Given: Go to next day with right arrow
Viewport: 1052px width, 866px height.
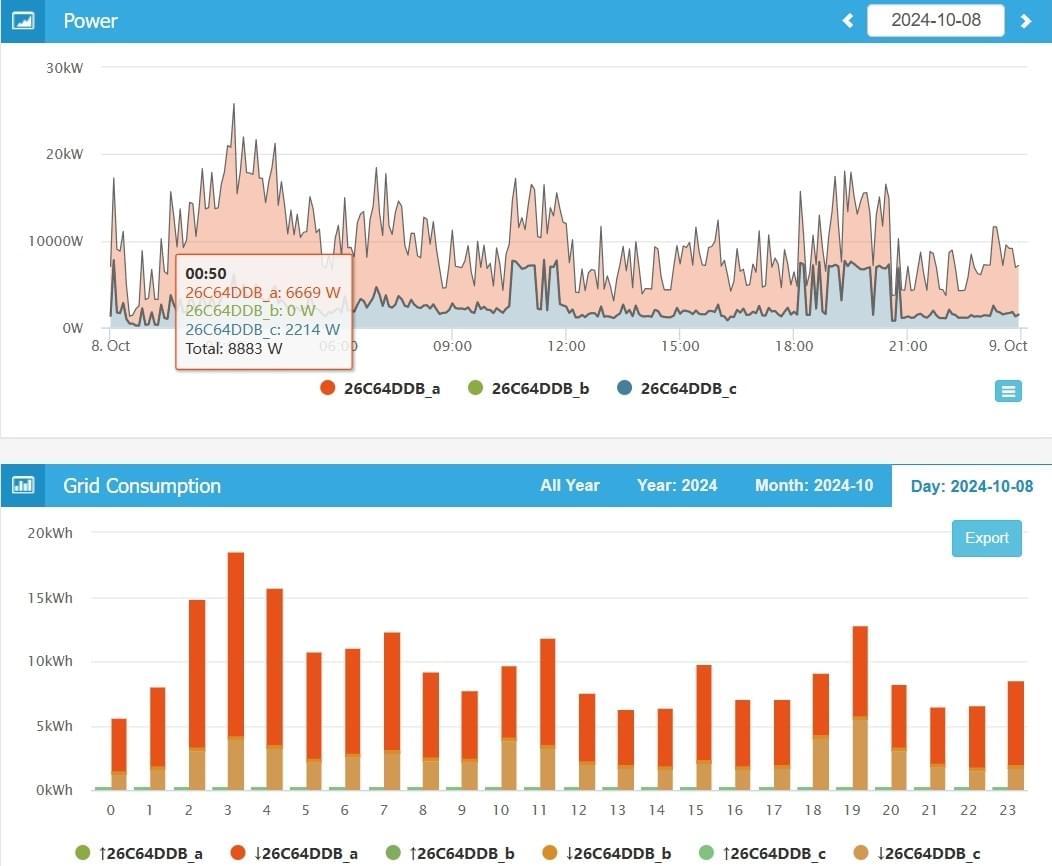Looking at the screenshot, I should tap(1025, 21).
